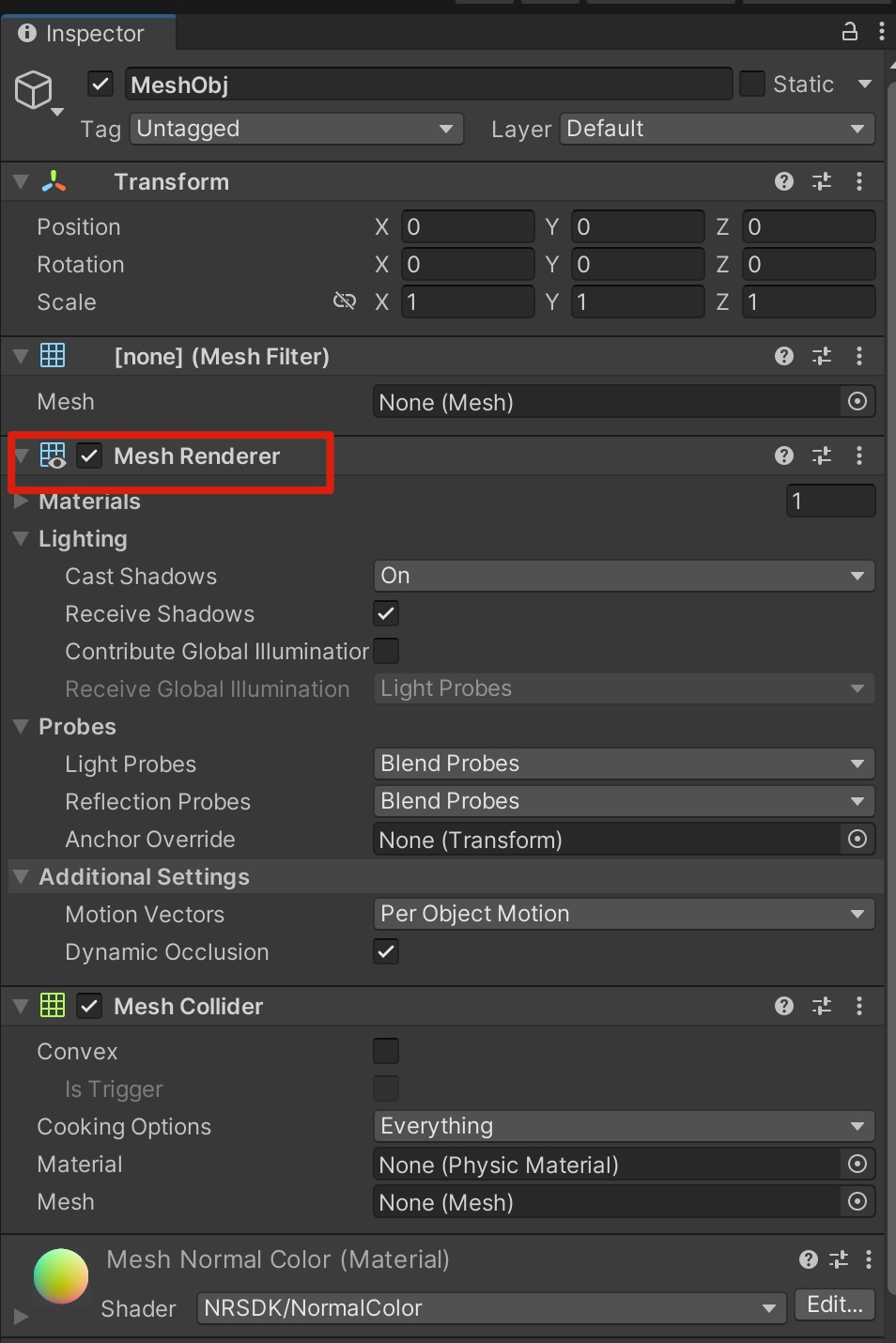Toggle the Static checkbox

(x=752, y=84)
